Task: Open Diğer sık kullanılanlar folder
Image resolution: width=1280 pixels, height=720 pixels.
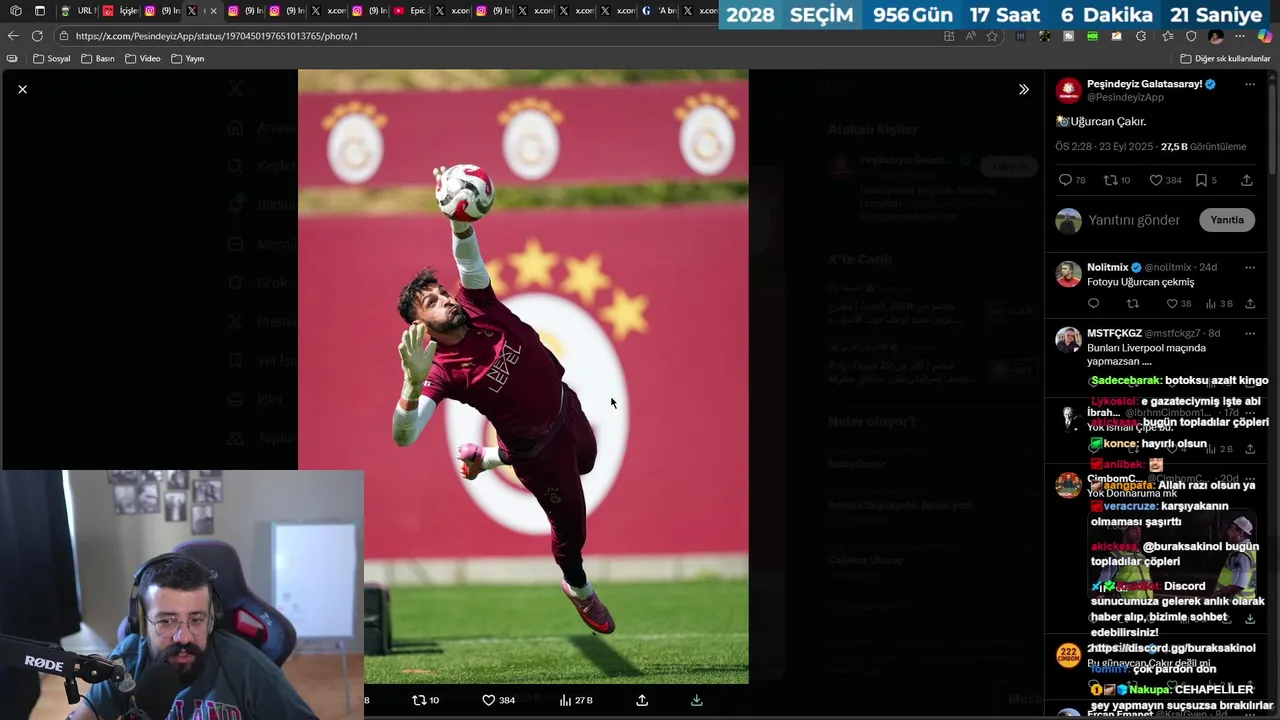Action: (1226, 59)
